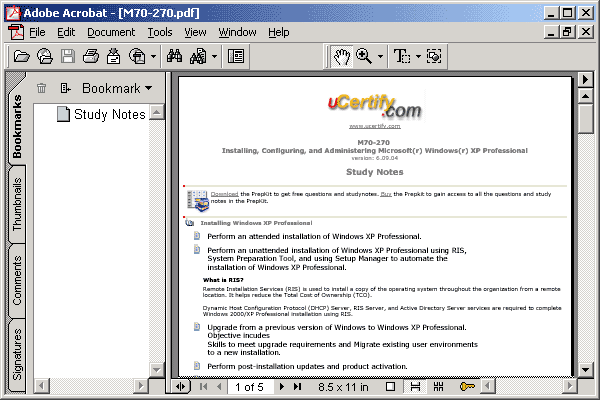Click the trash Delete bookmark icon
This screenshot has height=400, width=600.
(x=41, y=88)
